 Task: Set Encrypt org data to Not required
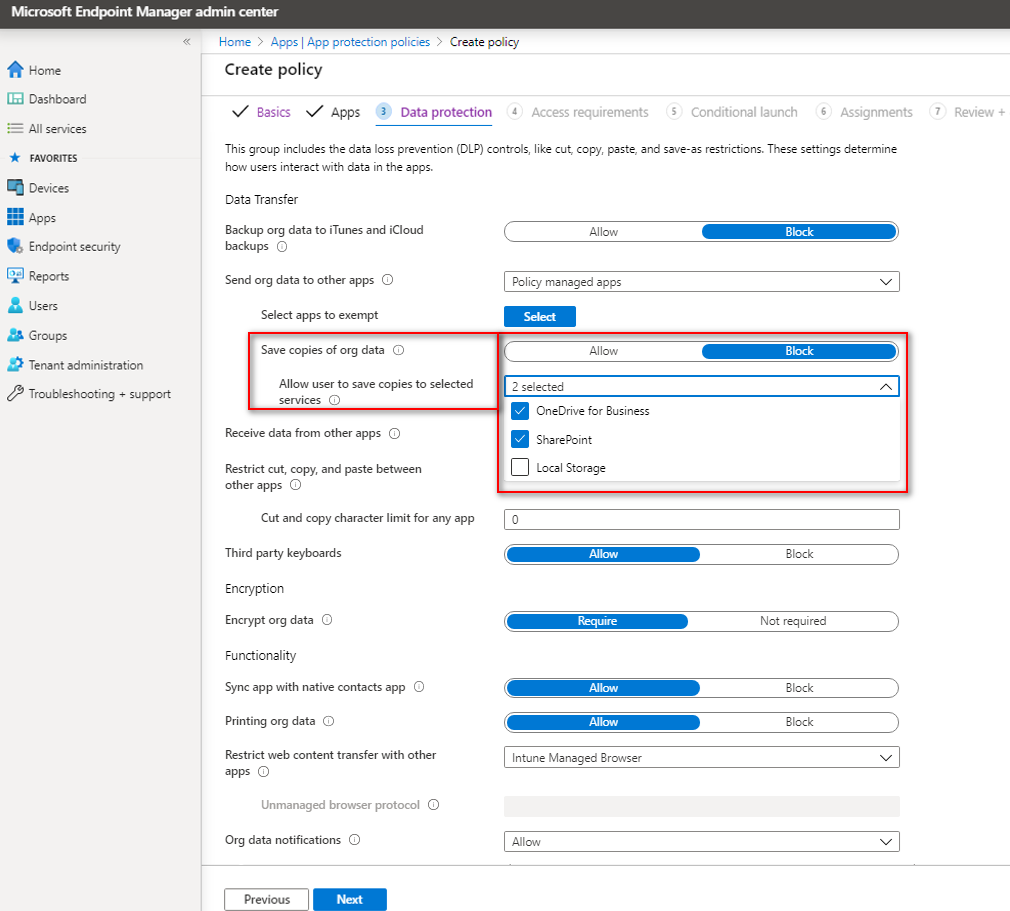(x=793, y=621)
